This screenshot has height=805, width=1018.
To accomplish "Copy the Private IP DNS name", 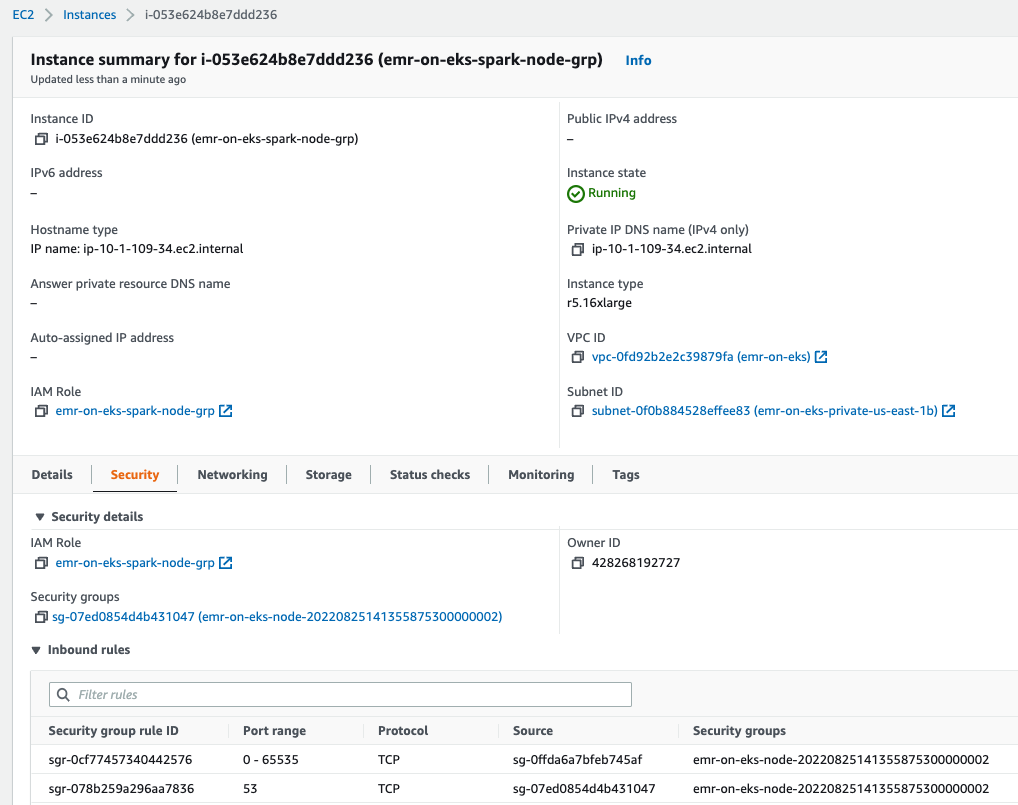I will pos(578,249).
